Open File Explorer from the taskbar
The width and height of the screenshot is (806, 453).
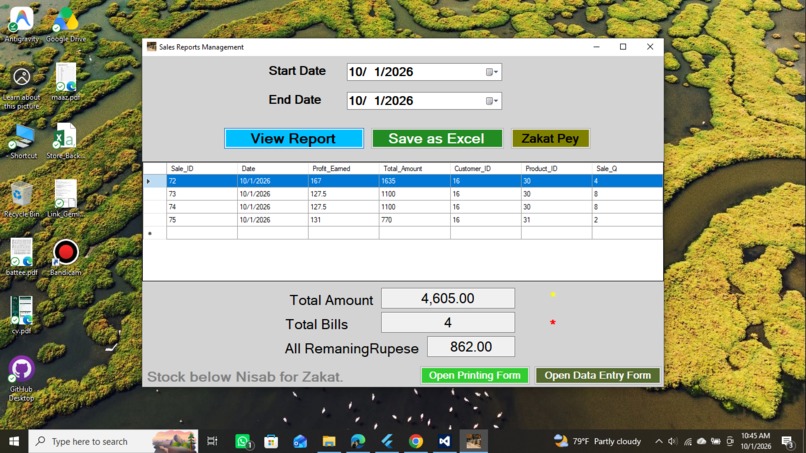[329, 441]
